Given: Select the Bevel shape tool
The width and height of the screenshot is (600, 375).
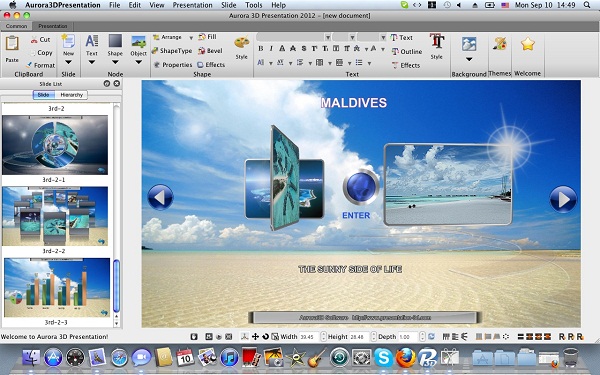Looking at the screenshot, I should (210, 51).
